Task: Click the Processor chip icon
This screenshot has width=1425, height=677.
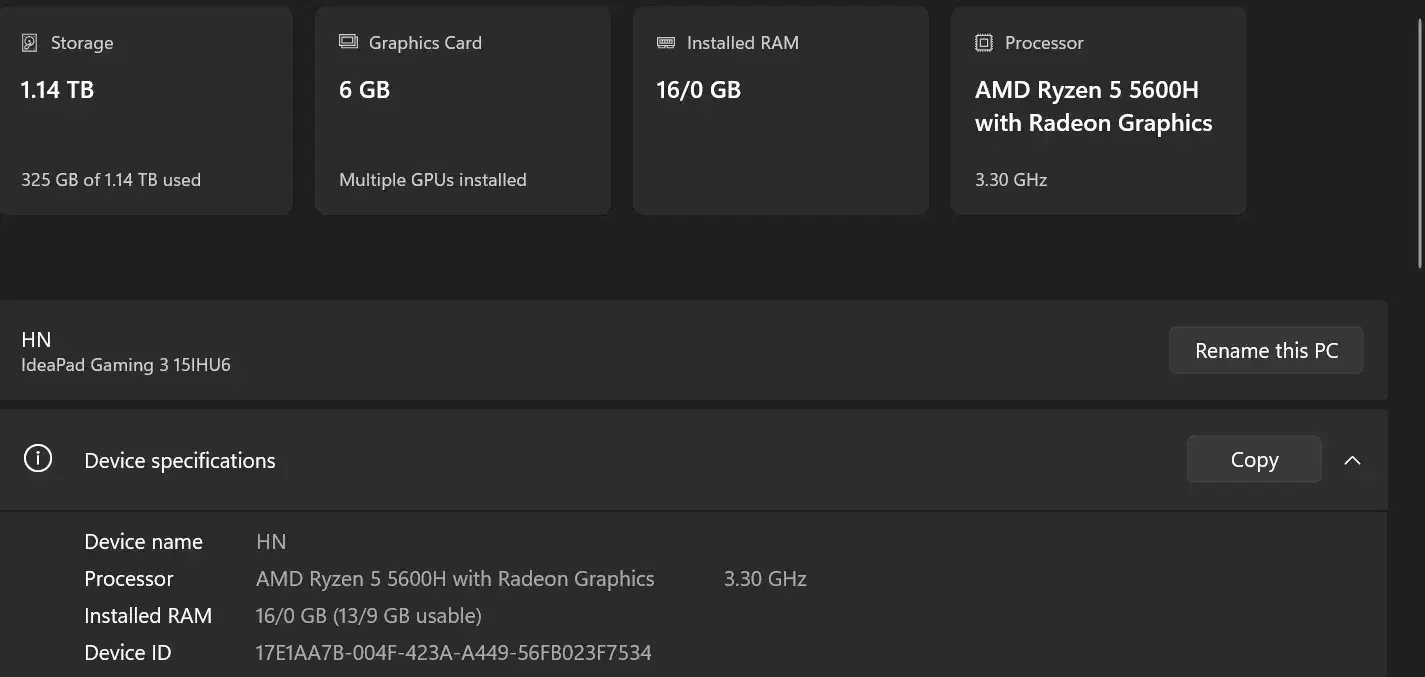Action: click(x=984, y=43)
